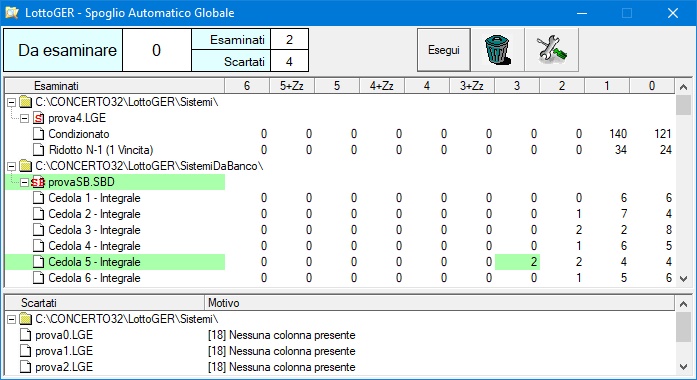The width and height of the screenshot is (697, 380).
Task: Open the wrench and screwdriver settings icon
Action: click(552, 50)
